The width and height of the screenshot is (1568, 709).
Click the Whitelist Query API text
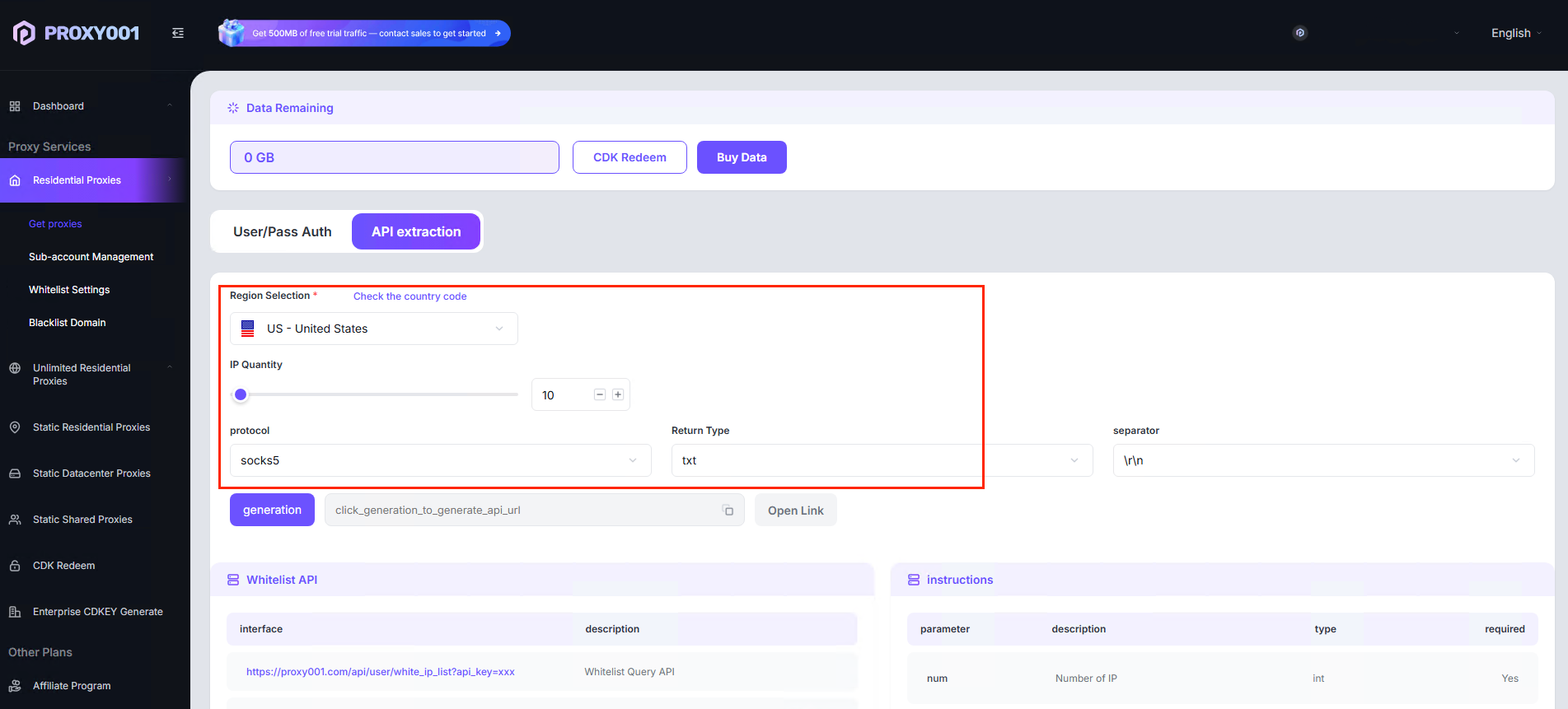pyautogui.click(x=630, y=672)
